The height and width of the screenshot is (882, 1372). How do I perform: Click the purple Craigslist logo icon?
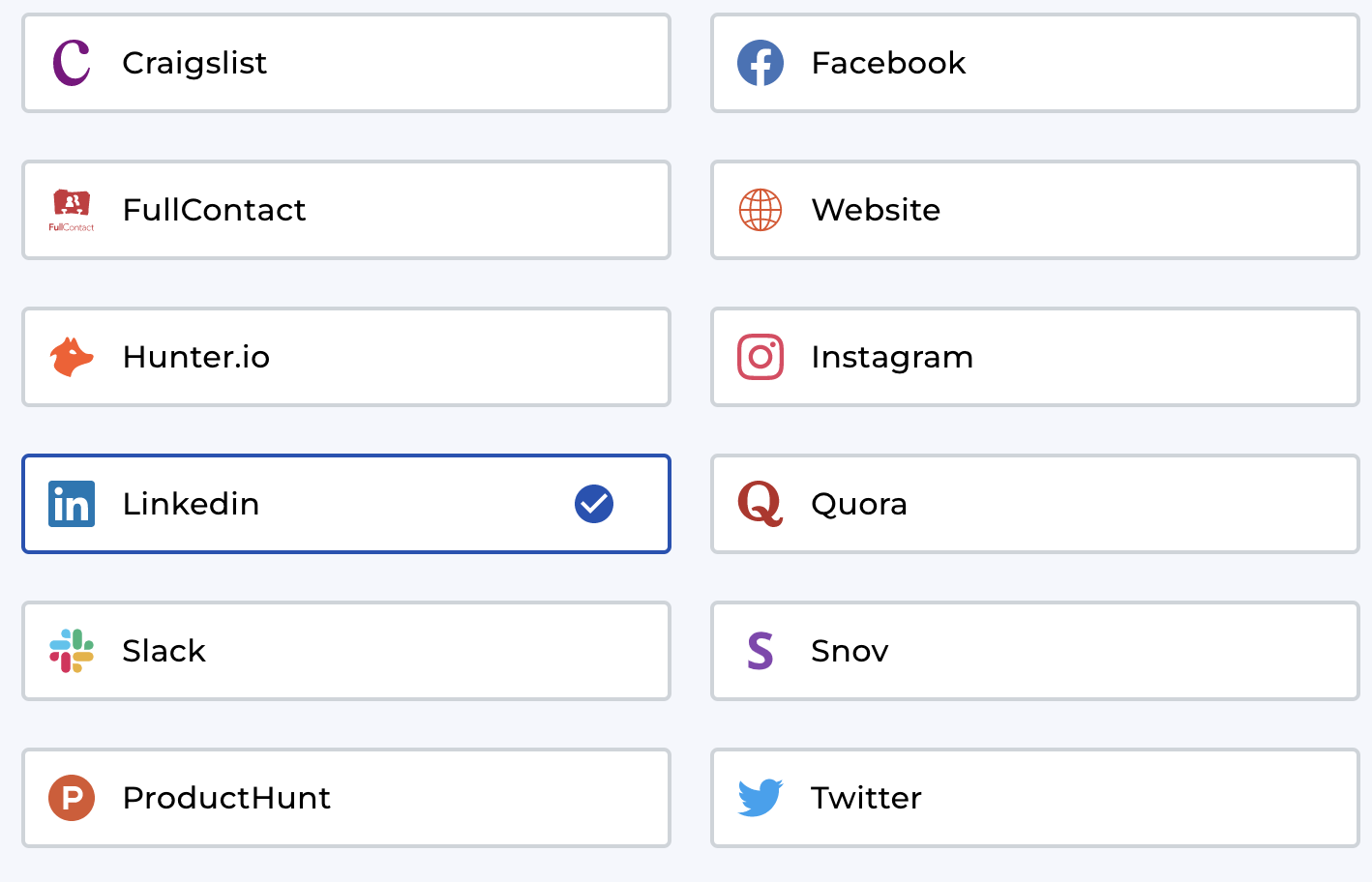(72, 63)
